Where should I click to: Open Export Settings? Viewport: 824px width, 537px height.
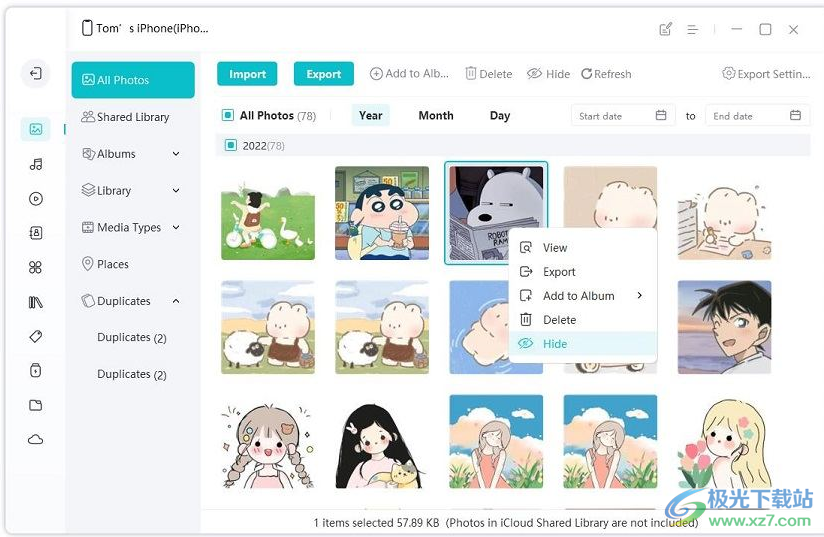[766, 74]
